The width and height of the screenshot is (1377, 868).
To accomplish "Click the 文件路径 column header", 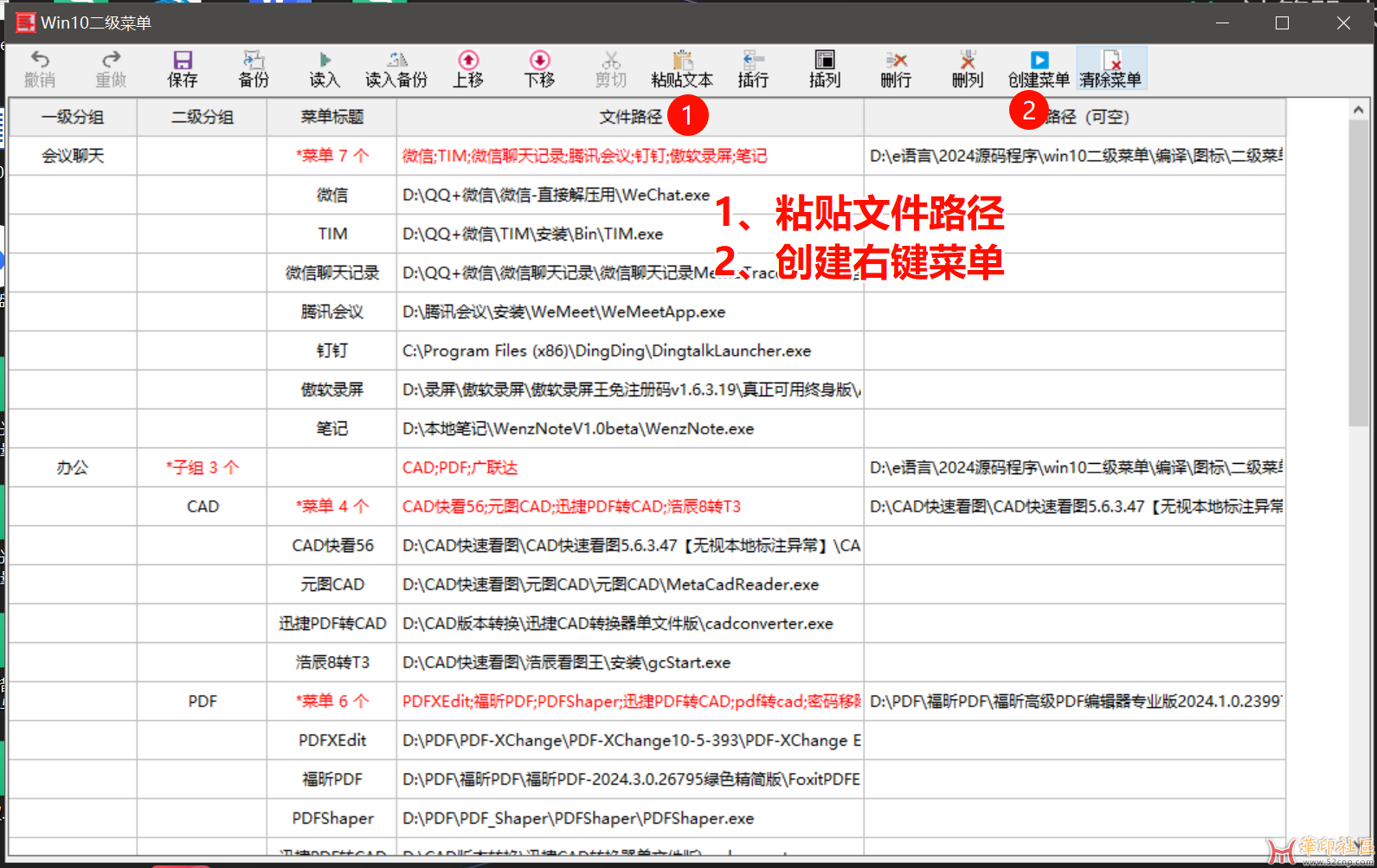I will [630, 117].
